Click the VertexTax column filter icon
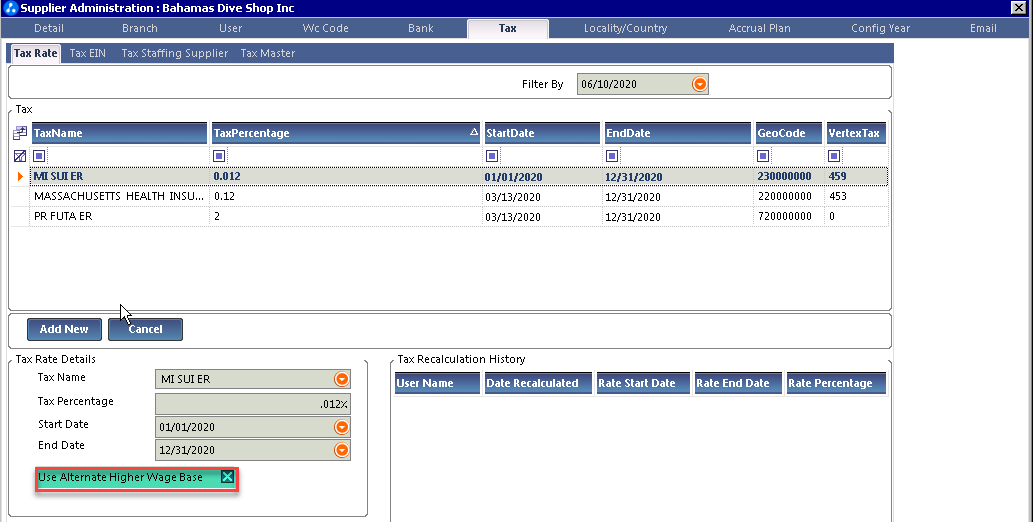This screenshot has height=522, width=1033. point(834,156)
